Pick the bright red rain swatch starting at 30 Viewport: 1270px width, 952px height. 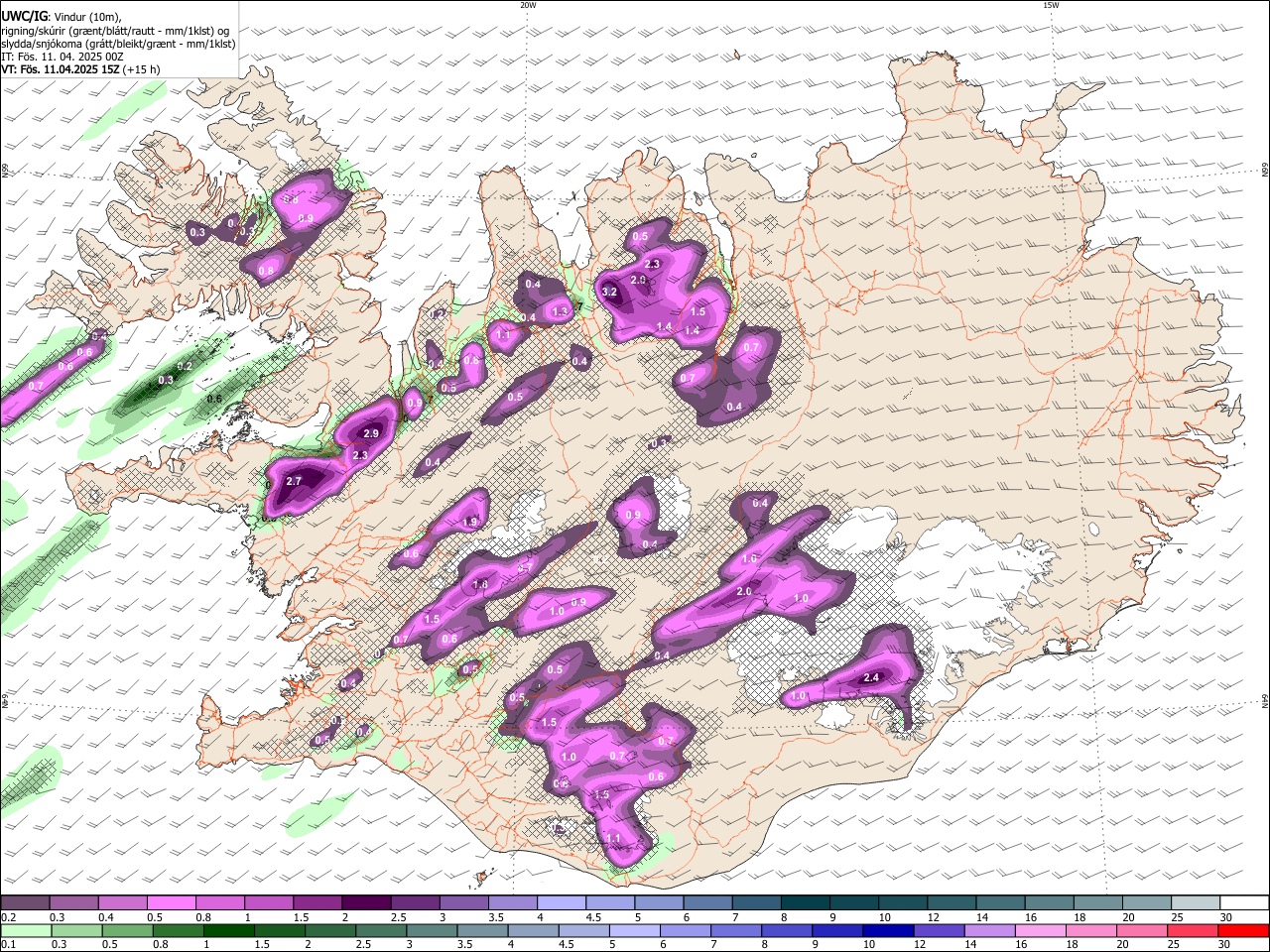(1244, 931)
